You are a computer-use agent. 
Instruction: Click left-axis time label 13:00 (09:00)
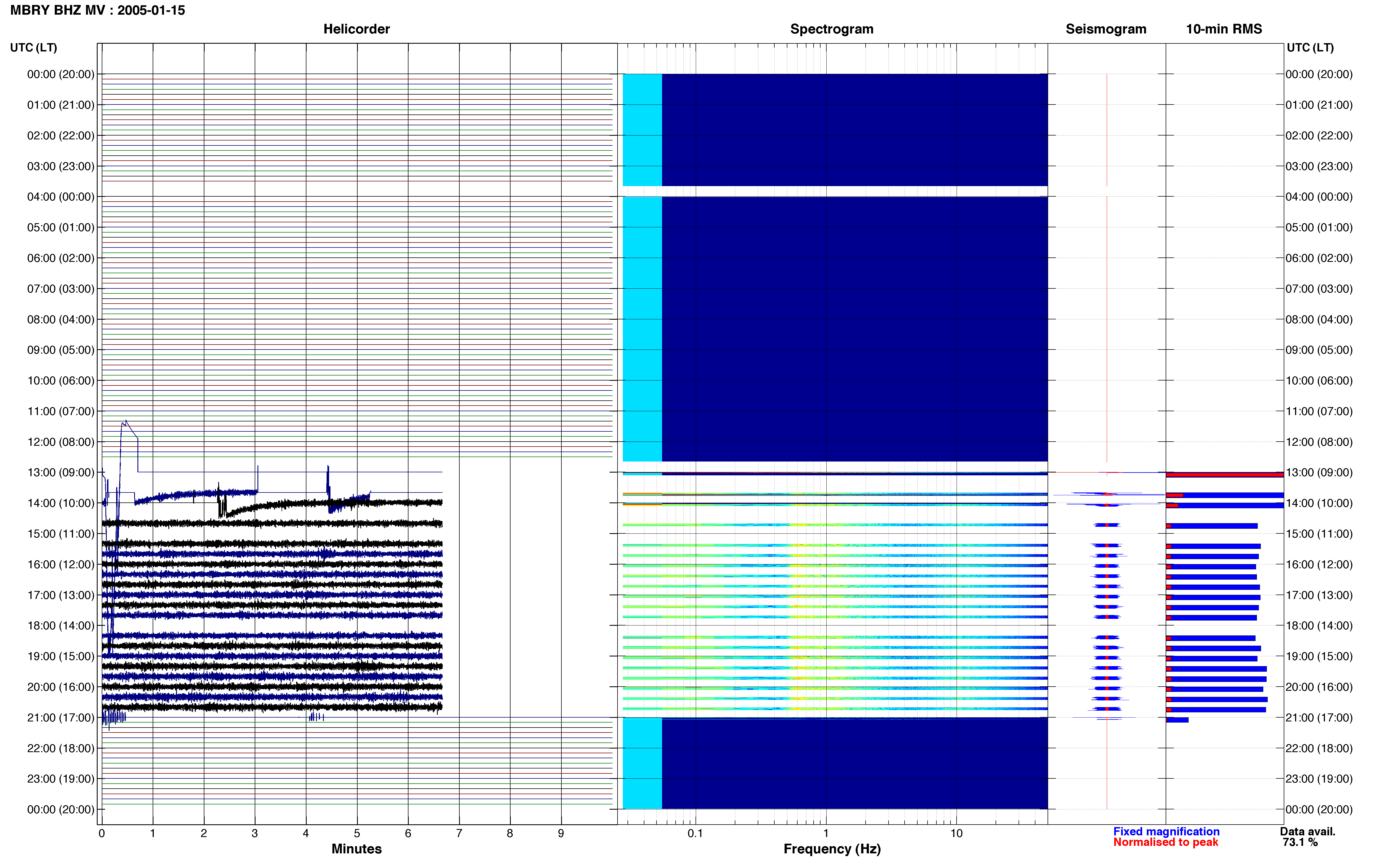click(61, 473)
